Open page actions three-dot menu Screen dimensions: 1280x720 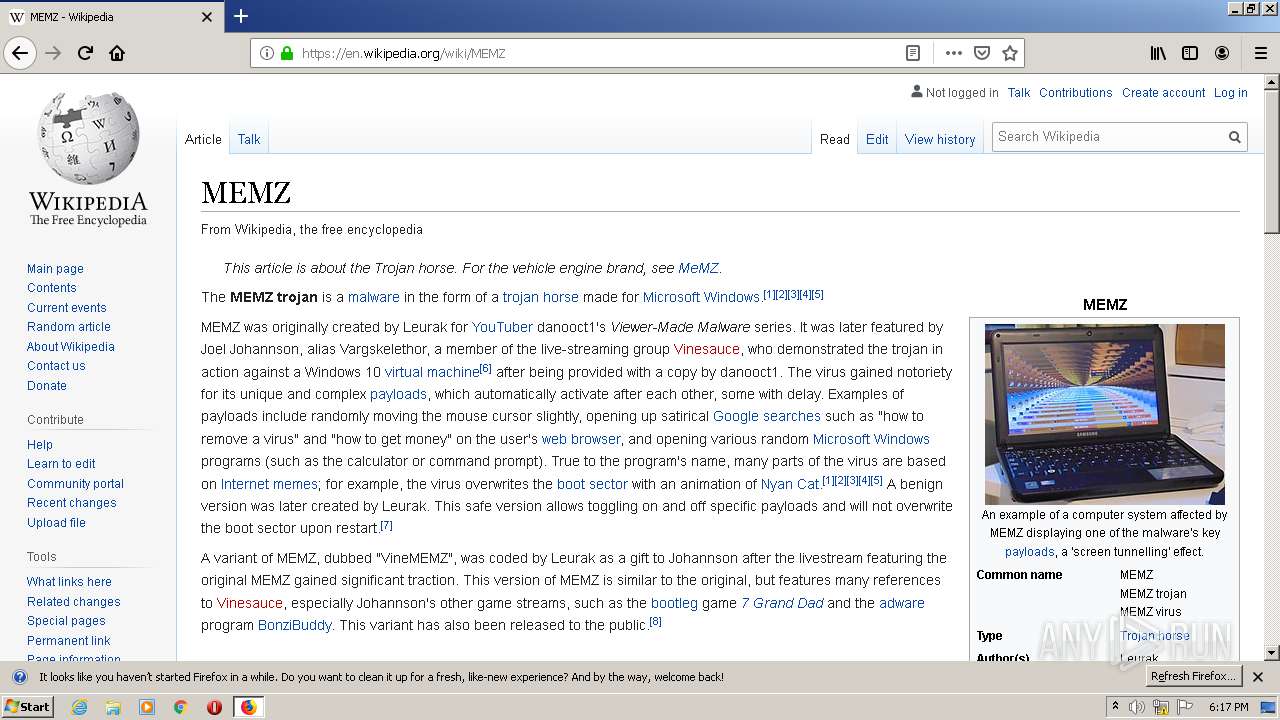click(x=953, y=53)
